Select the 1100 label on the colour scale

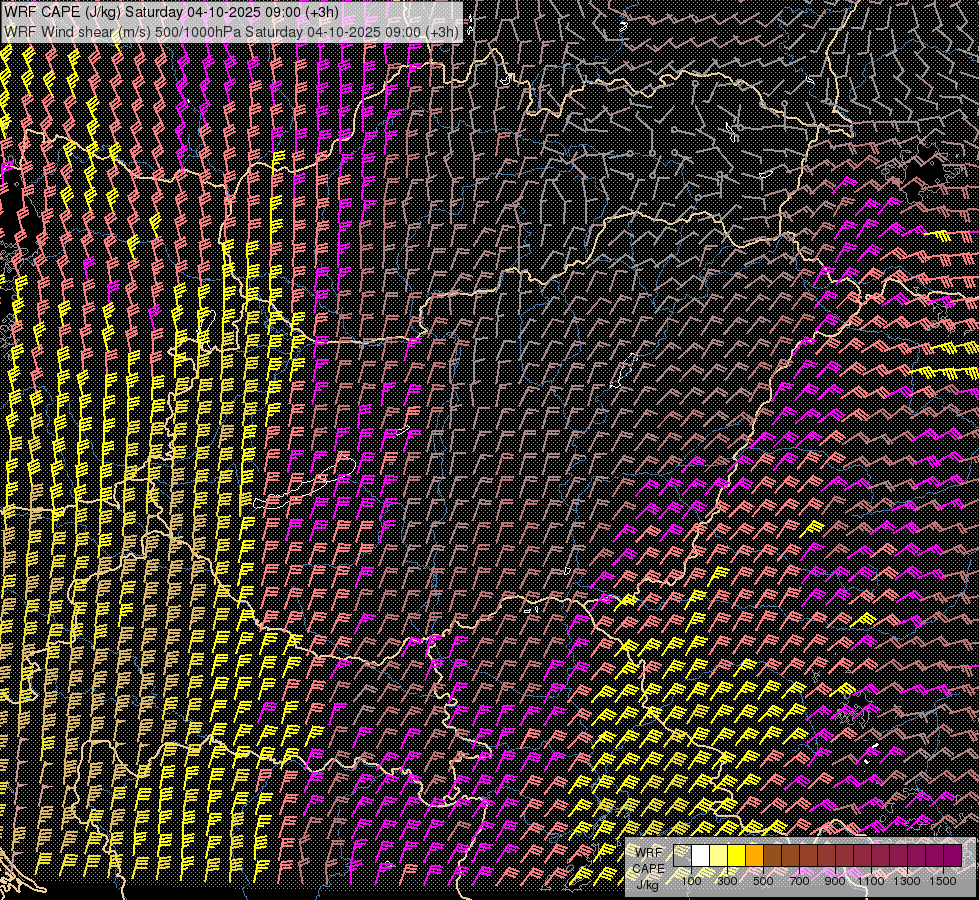click(x=871, y=881)
